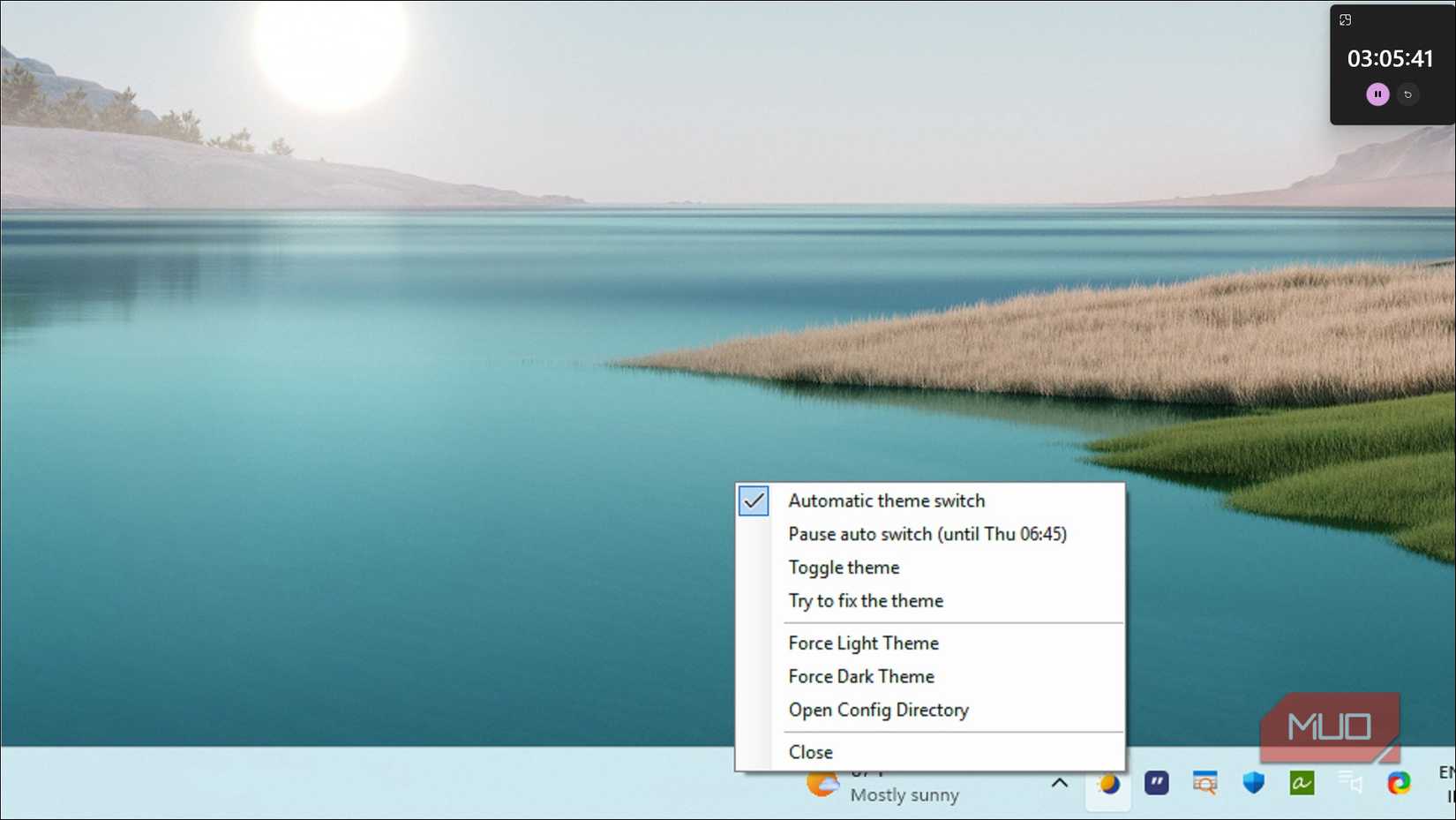Uncheck Automatic theme switch
The width and height of the screenshot is (1456, 820).
click(753, 500)
